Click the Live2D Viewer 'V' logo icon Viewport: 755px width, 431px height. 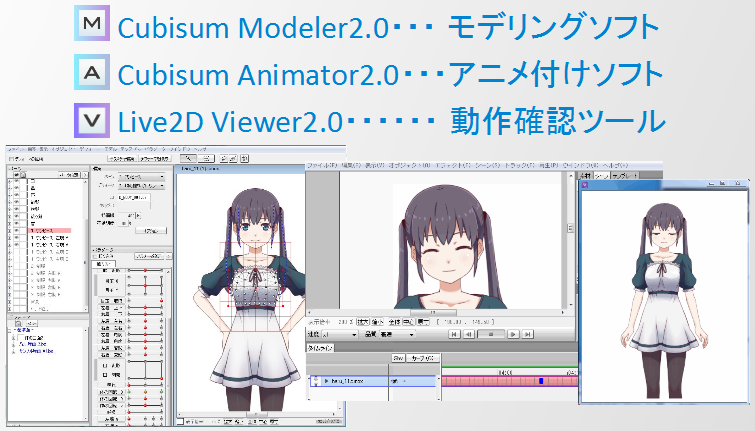tap(92, 120)
